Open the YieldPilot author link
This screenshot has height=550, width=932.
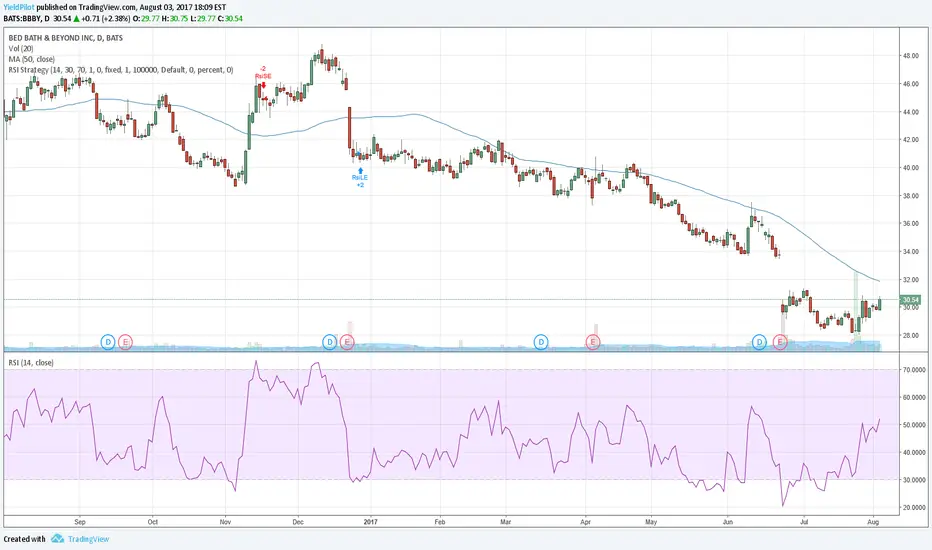click(x=19, y=8)
